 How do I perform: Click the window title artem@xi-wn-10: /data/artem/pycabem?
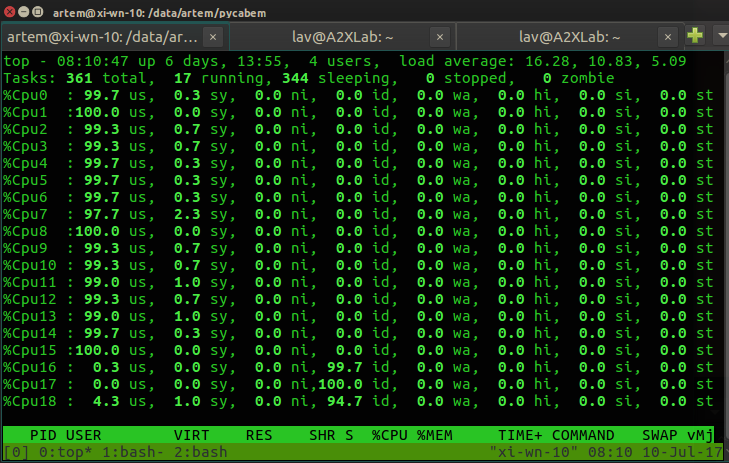click(159, 13)
